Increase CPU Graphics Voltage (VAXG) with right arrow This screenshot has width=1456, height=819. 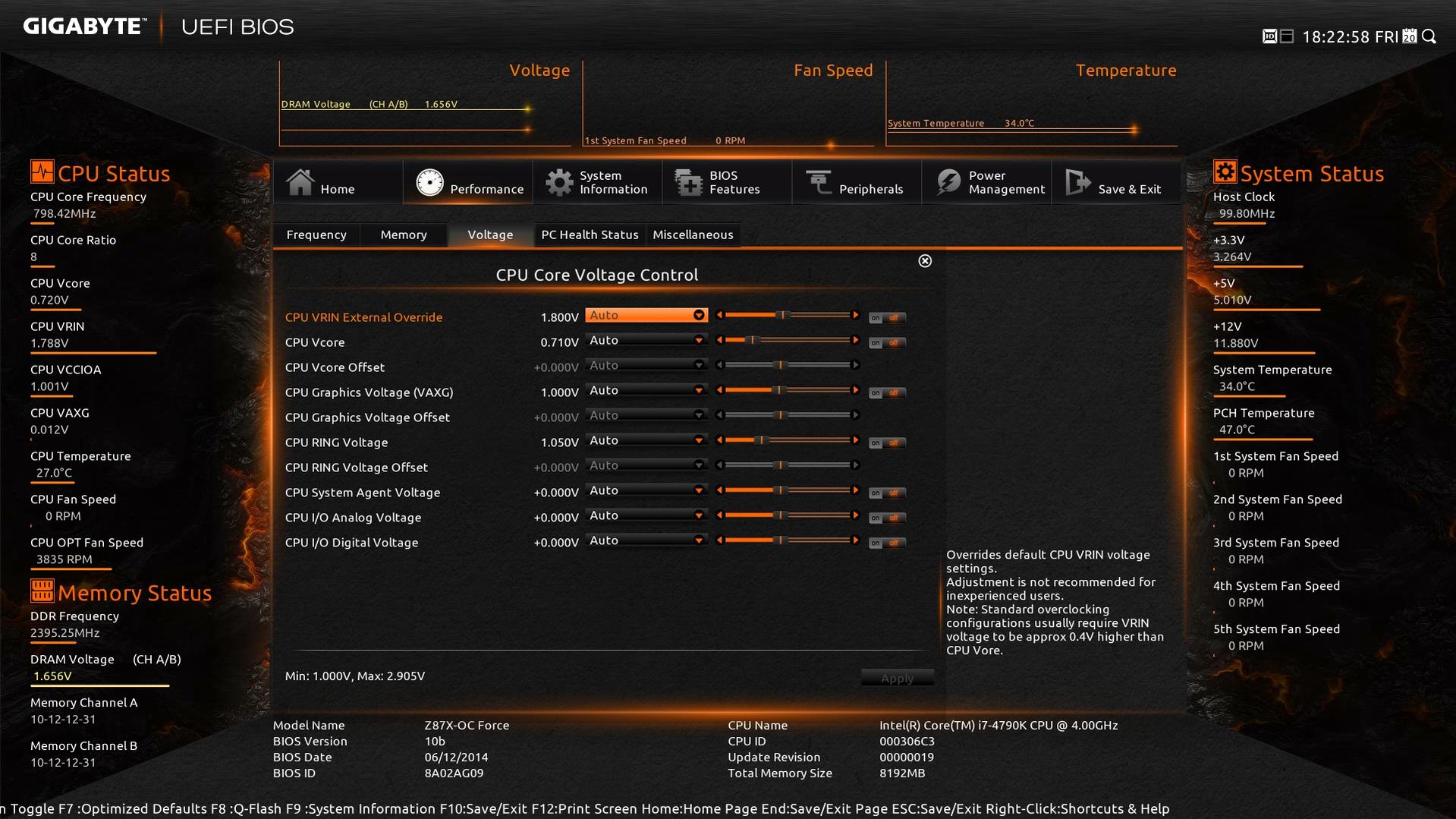tap(856, 390)
